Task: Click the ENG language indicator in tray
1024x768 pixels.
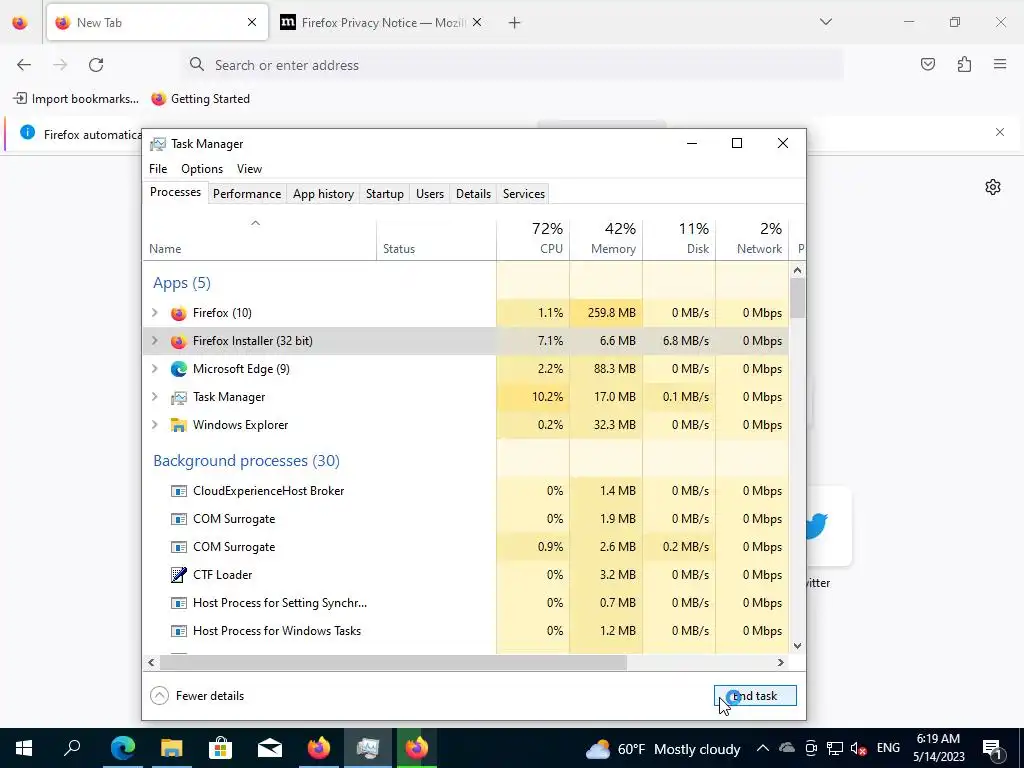Action: pos(888,748)
